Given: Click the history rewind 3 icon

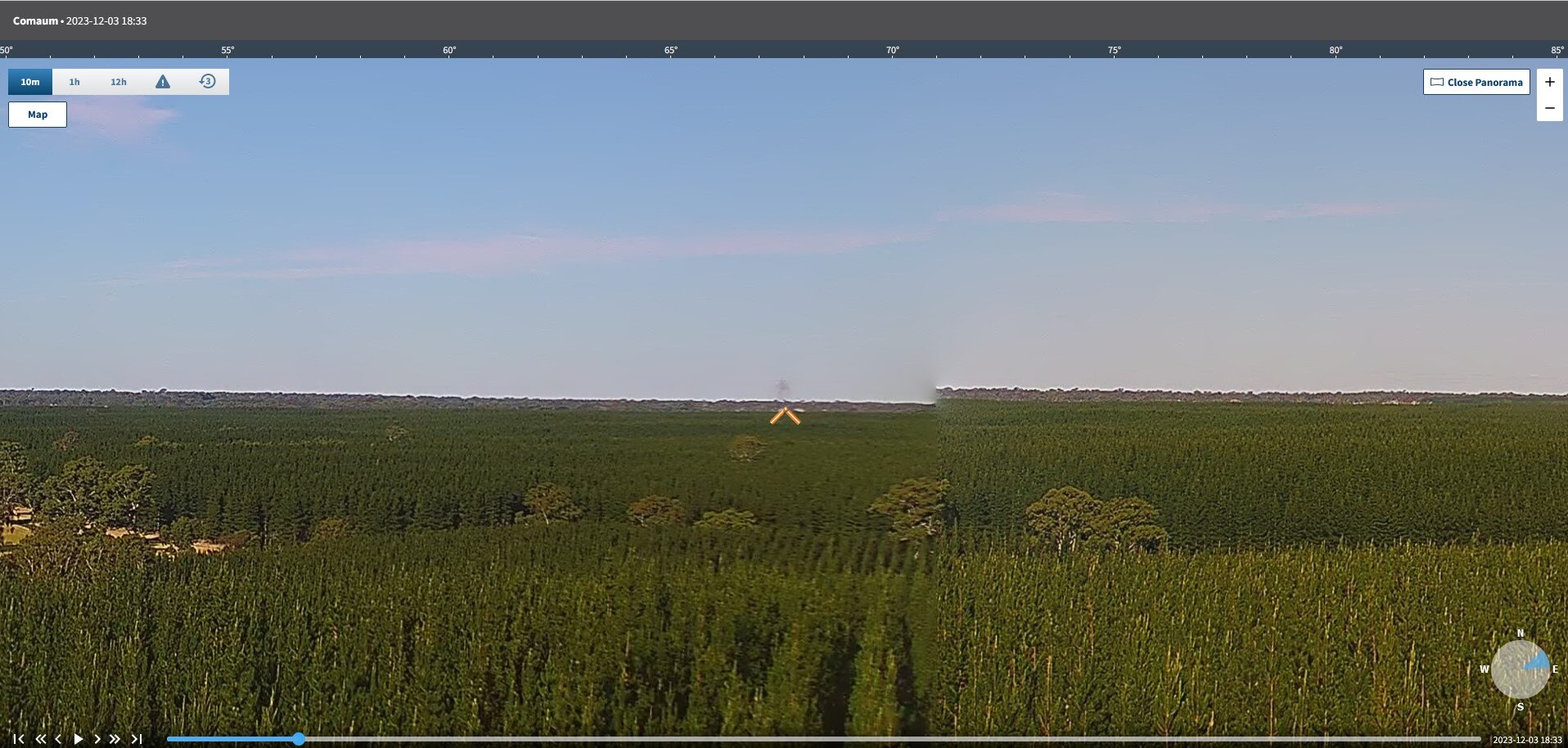Looking at the screenshot, I should tap(207, 82).
